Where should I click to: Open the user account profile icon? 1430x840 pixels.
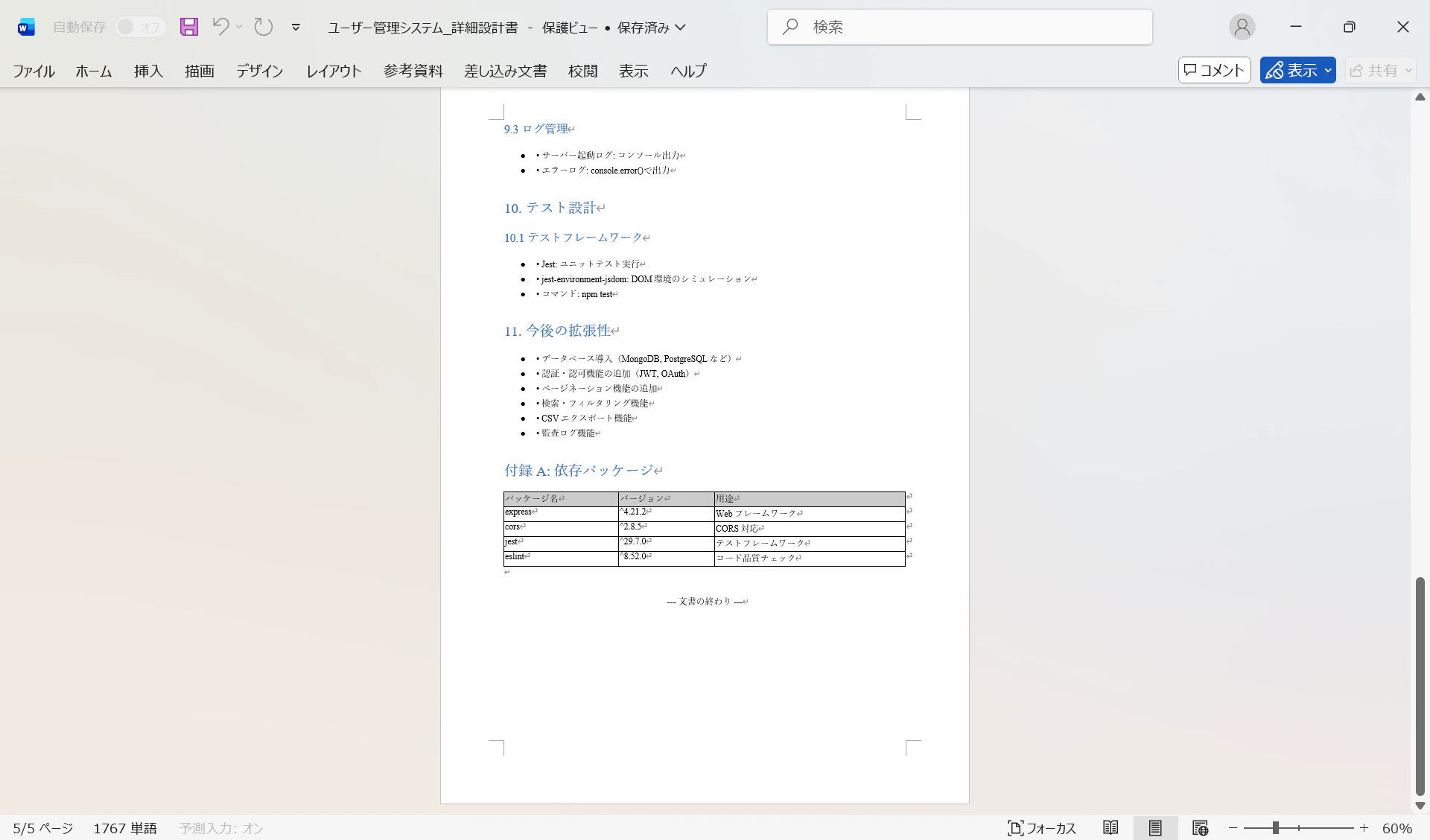click(1242, 27)
